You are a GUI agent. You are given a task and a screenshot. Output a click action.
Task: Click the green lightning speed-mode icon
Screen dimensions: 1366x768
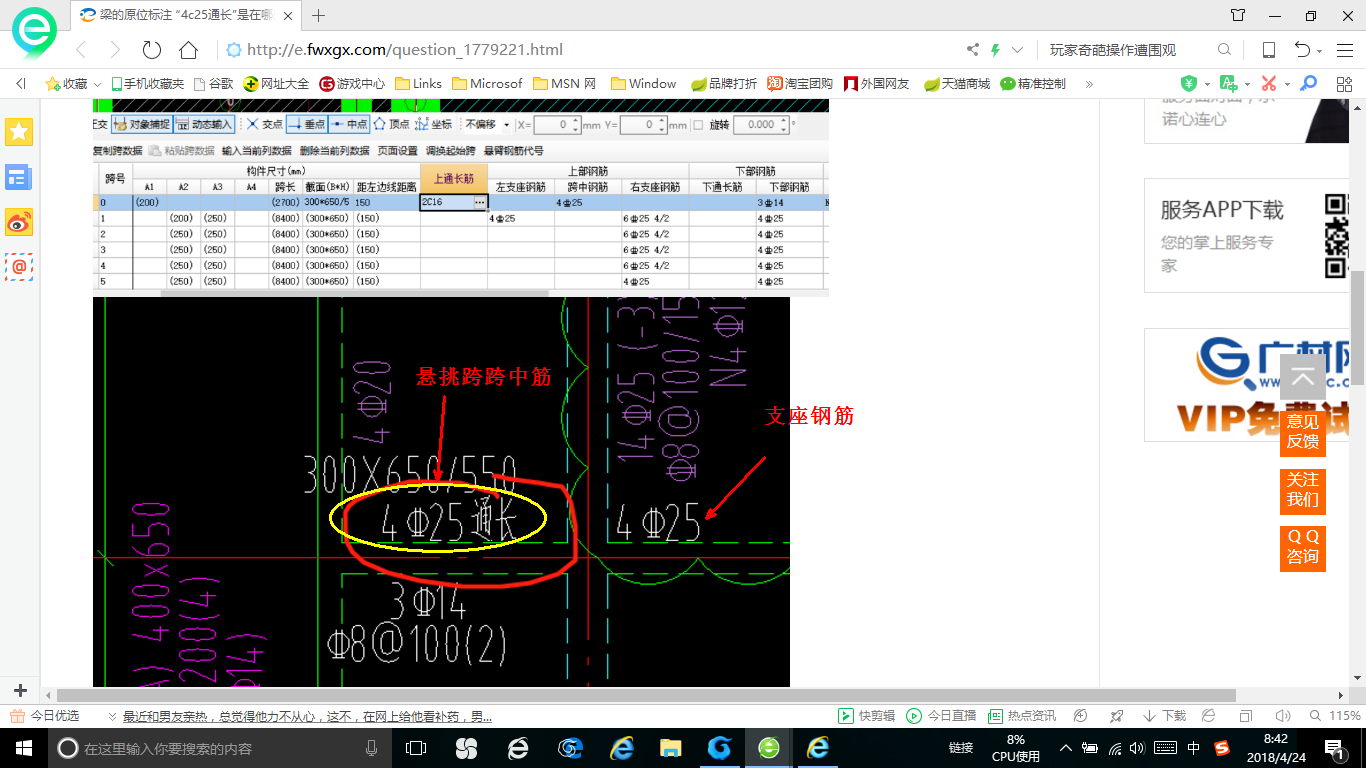tap(995, 50)
